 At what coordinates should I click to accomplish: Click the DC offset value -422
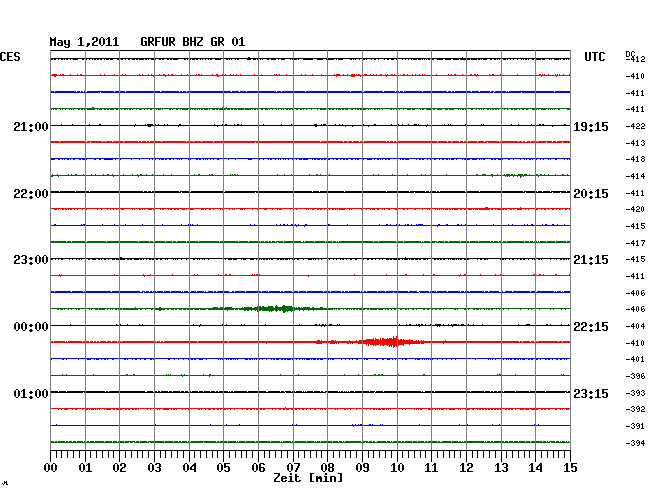[x=635, y=126]
